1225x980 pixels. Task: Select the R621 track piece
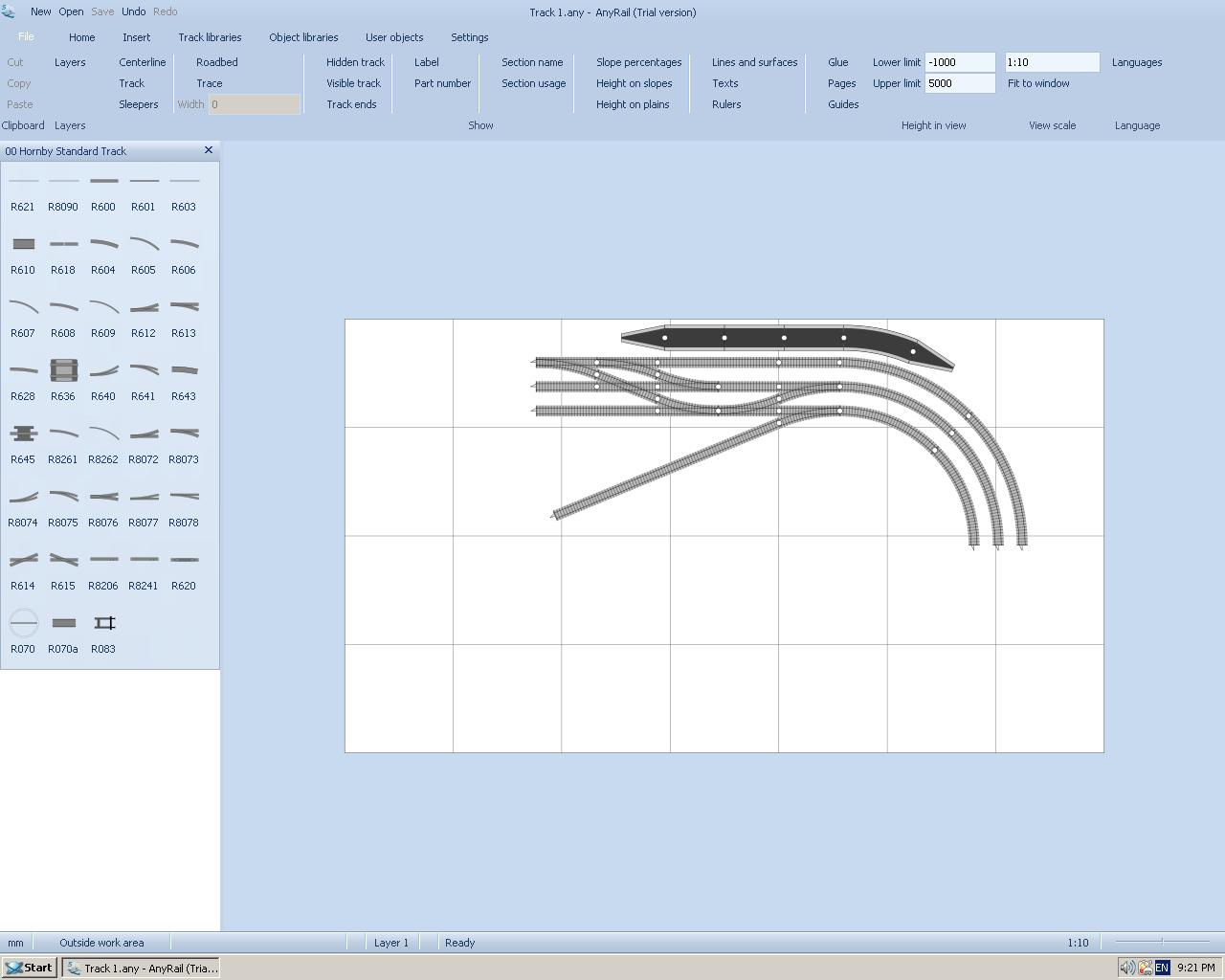(23, 190)
